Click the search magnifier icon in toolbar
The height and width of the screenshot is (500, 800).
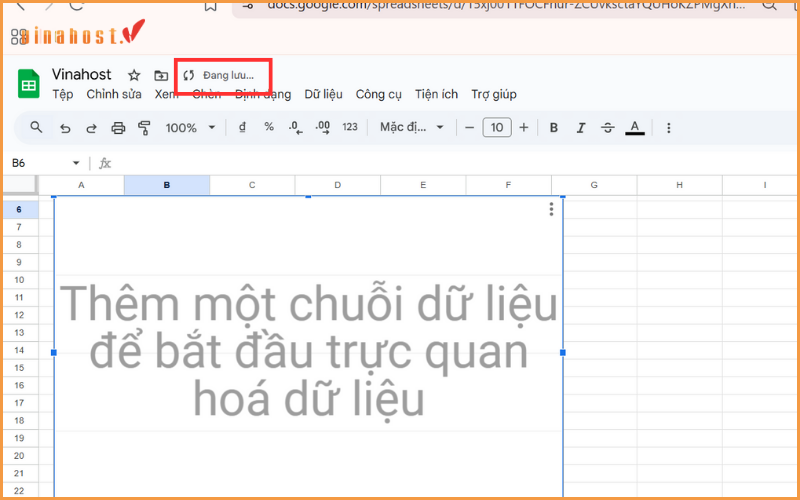click(37, 128)
